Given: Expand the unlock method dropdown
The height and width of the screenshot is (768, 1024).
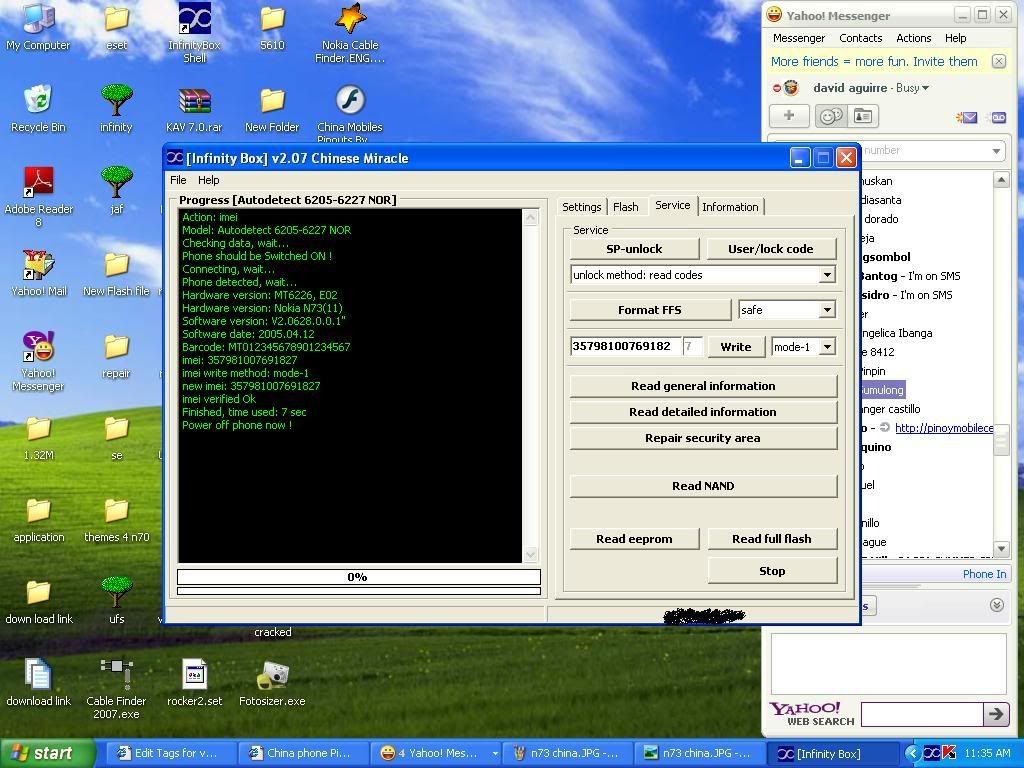Looking at the screenshot, I should point(827,275).
